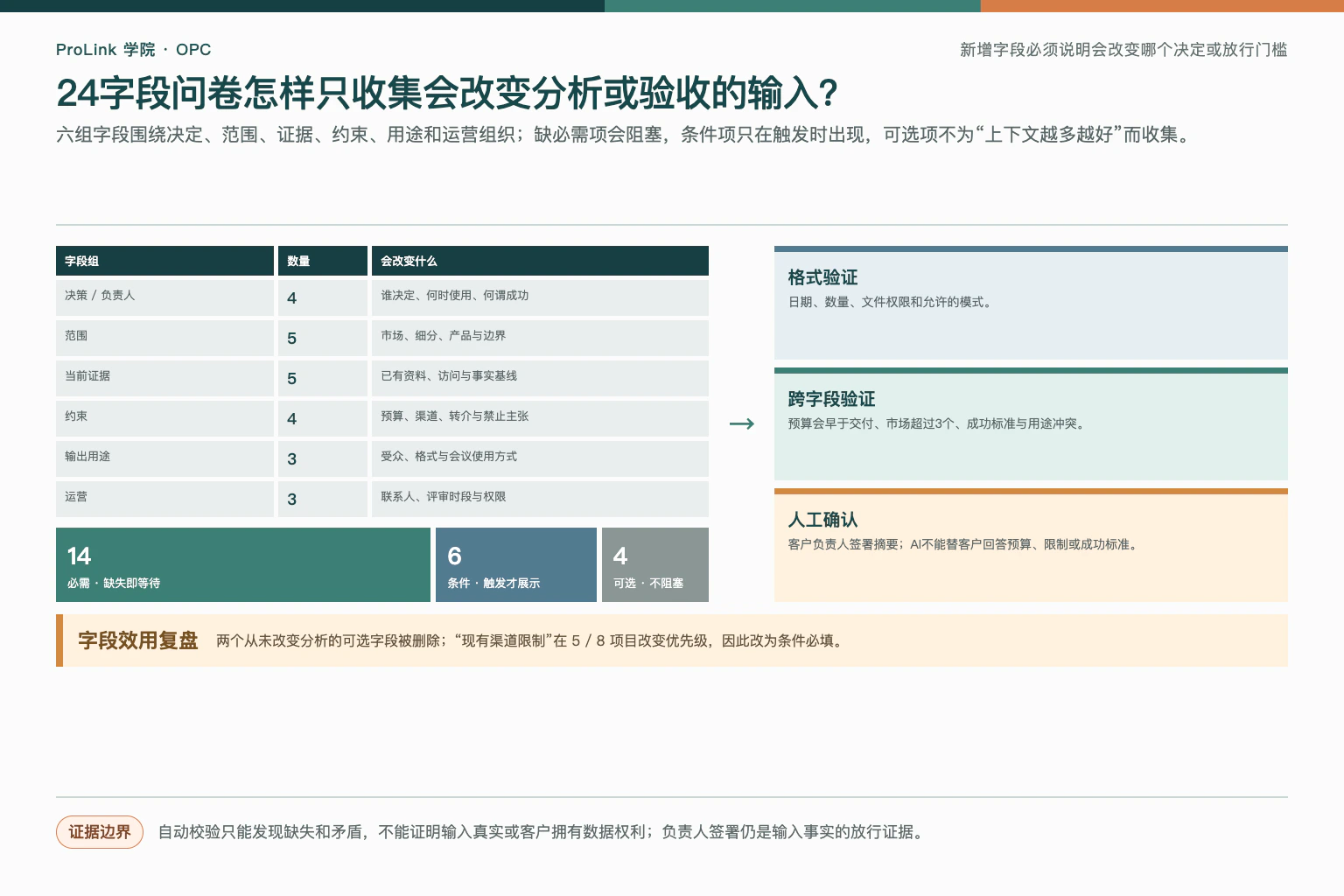
Task: Click the green 14 必需 · 缺失即等待 tile
Action: pos(243,564)
